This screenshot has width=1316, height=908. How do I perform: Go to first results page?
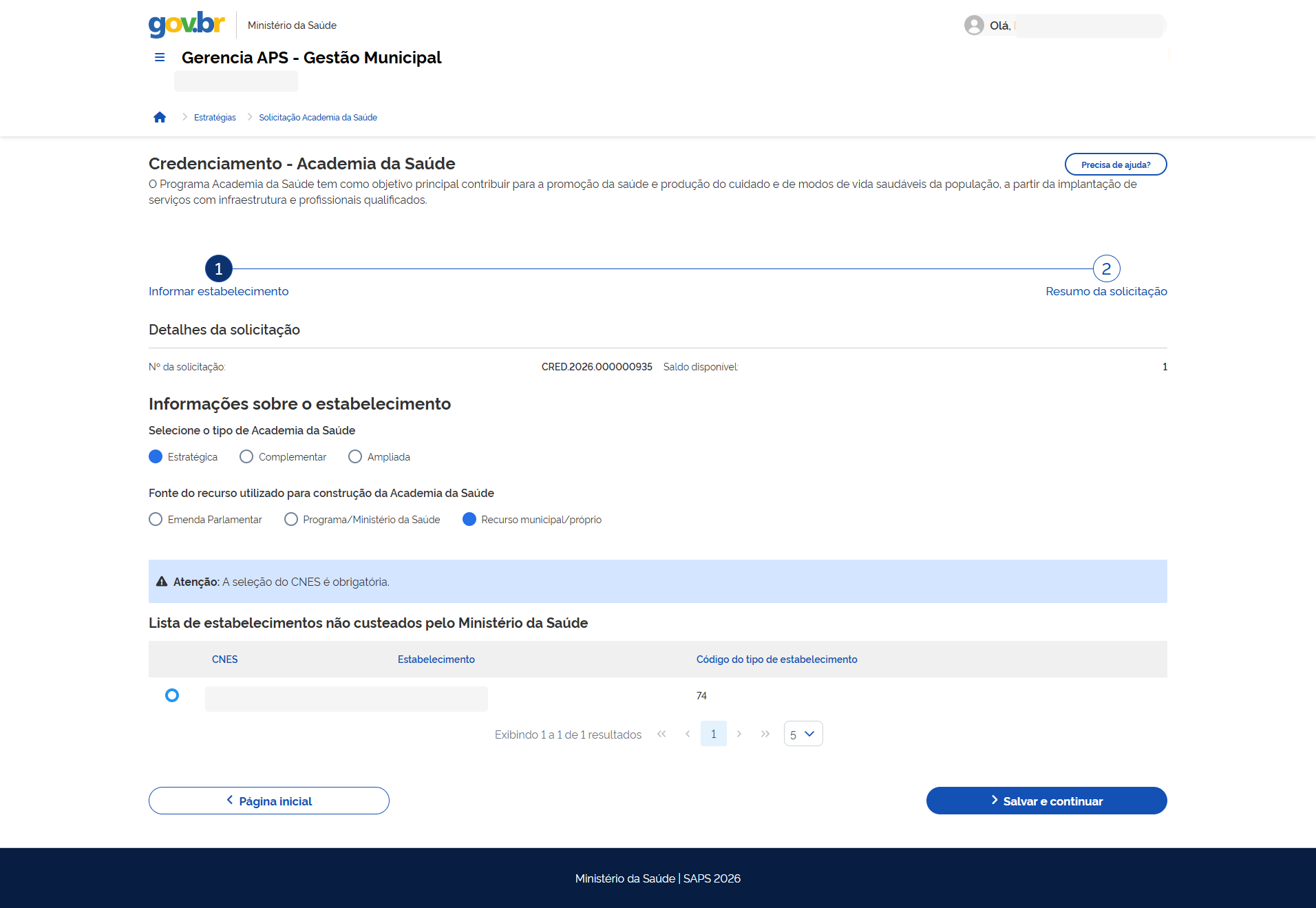point(661,734)
